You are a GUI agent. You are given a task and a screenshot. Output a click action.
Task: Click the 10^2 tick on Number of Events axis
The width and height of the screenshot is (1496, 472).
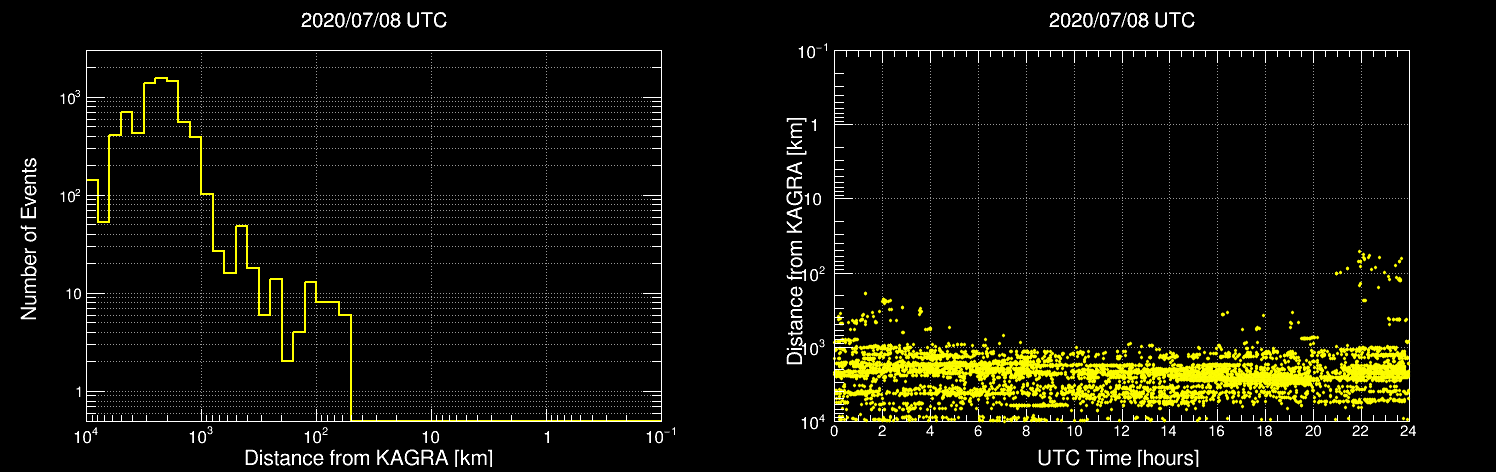(69, 196)
